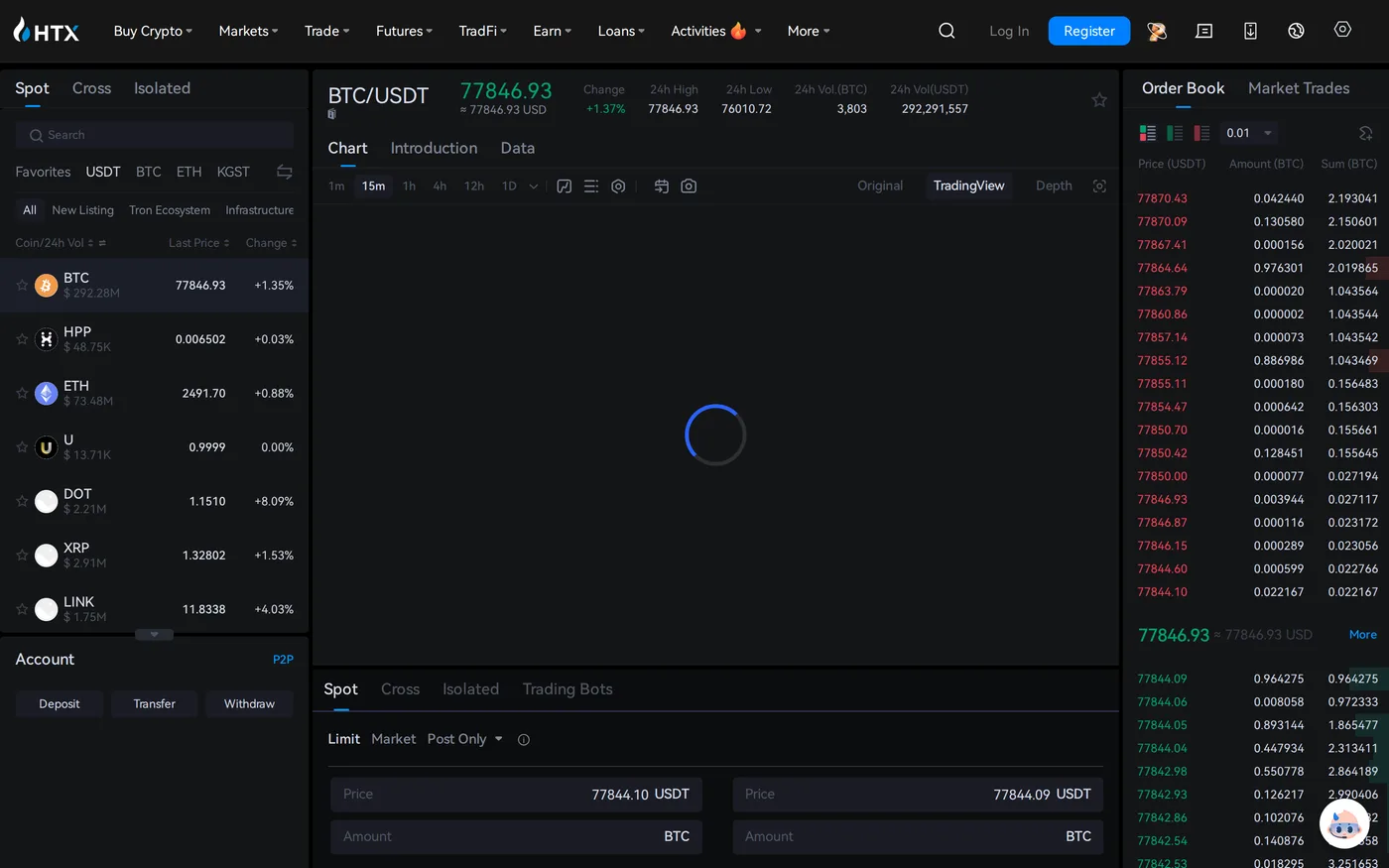Viewport: 1389px width, 868px height.
Task: Star ETH in the coin list
Action: [22, 394]
